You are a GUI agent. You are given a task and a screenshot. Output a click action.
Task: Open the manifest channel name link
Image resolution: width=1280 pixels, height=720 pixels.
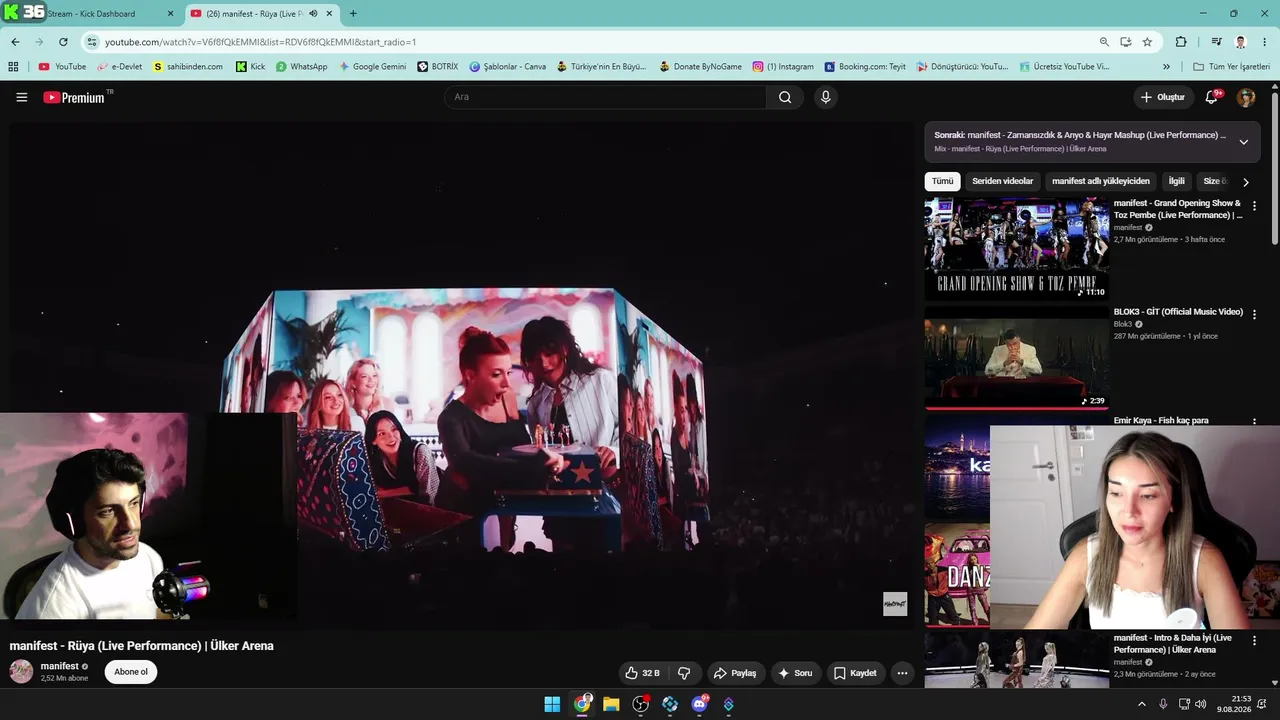click(x=59, y=666)
